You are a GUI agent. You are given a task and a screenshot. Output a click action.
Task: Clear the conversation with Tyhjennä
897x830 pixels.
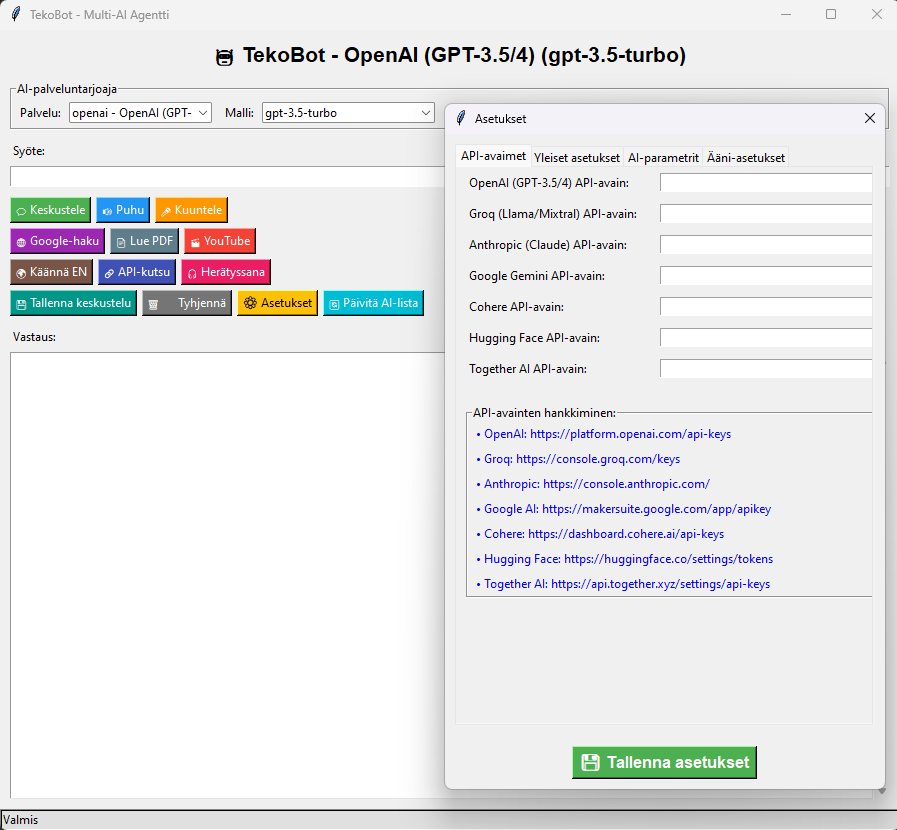(187, 303)
